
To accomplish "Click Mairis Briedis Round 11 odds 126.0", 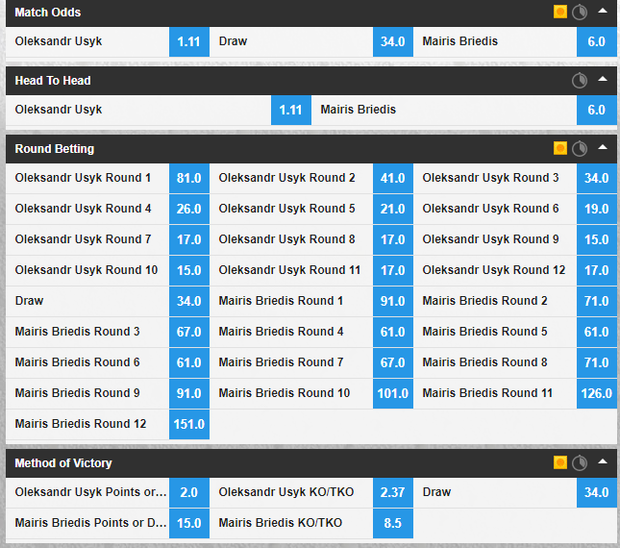I will pos(596,393).
